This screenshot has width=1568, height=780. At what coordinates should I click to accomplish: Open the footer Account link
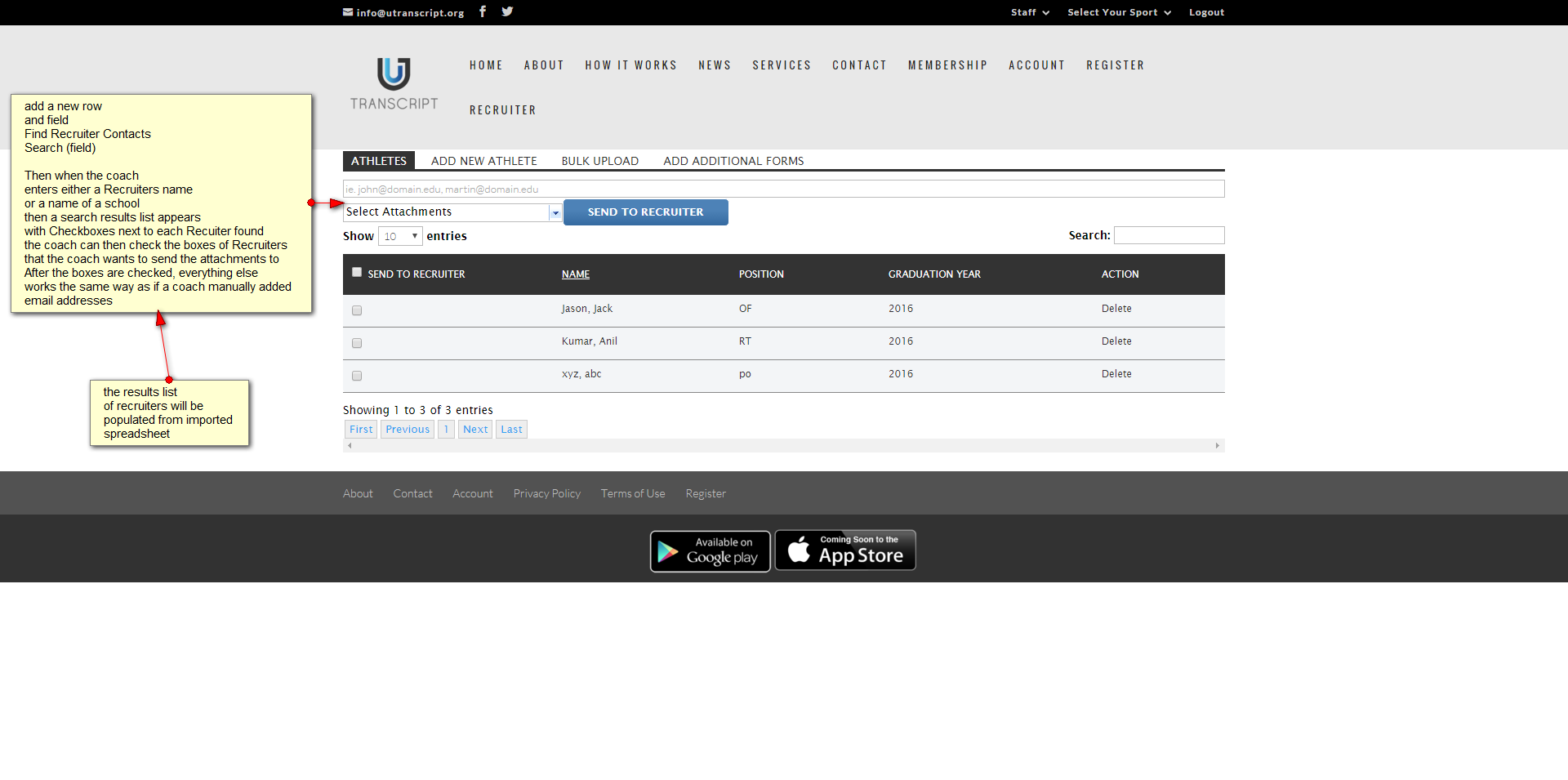coord(473,493)
